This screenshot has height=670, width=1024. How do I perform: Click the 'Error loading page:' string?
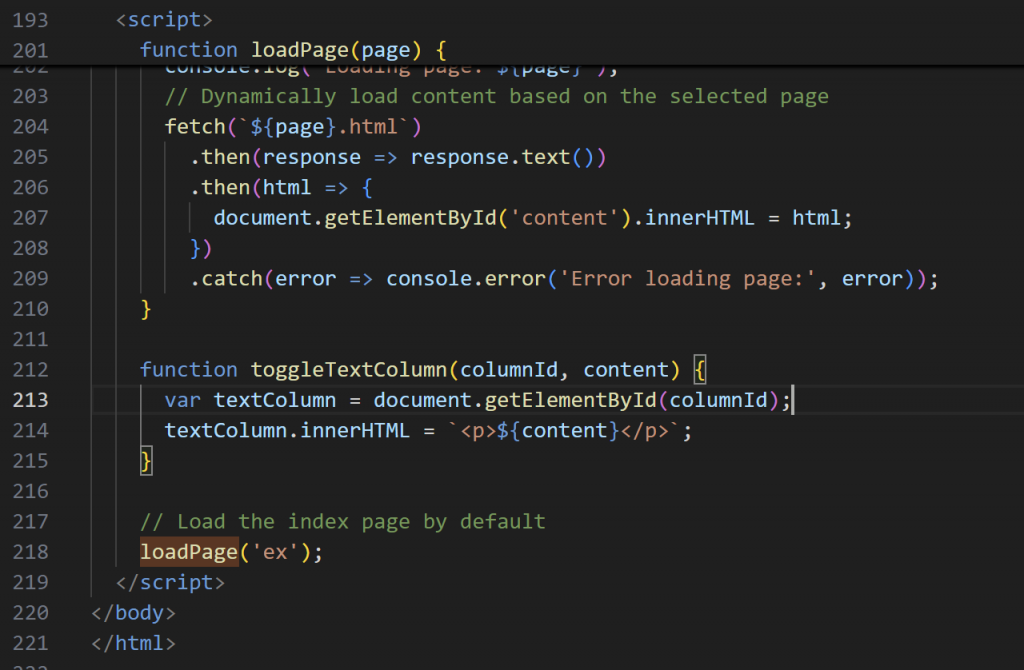pos(687,278)
